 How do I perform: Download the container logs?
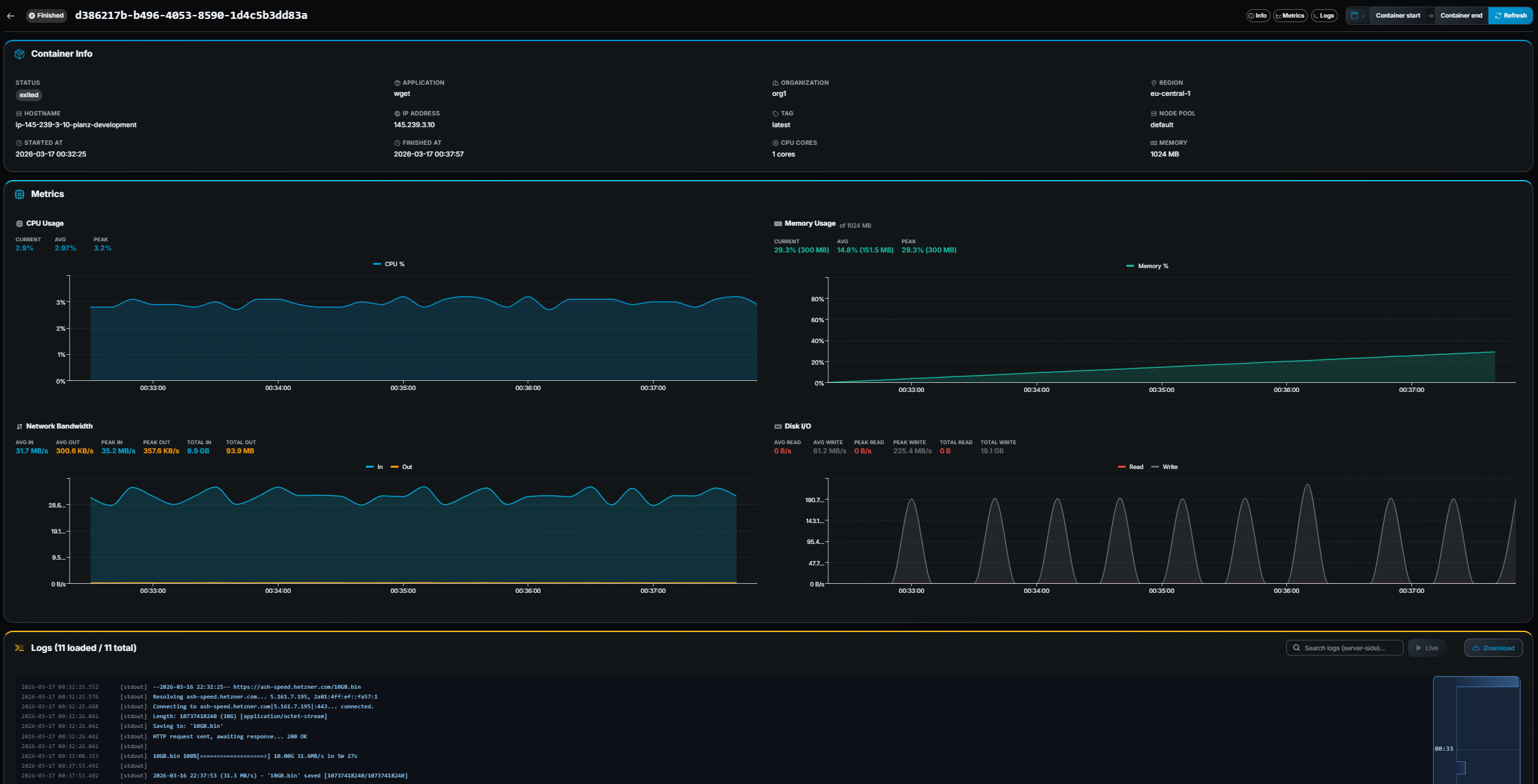pyautogui.click(x=1493, y=648)
